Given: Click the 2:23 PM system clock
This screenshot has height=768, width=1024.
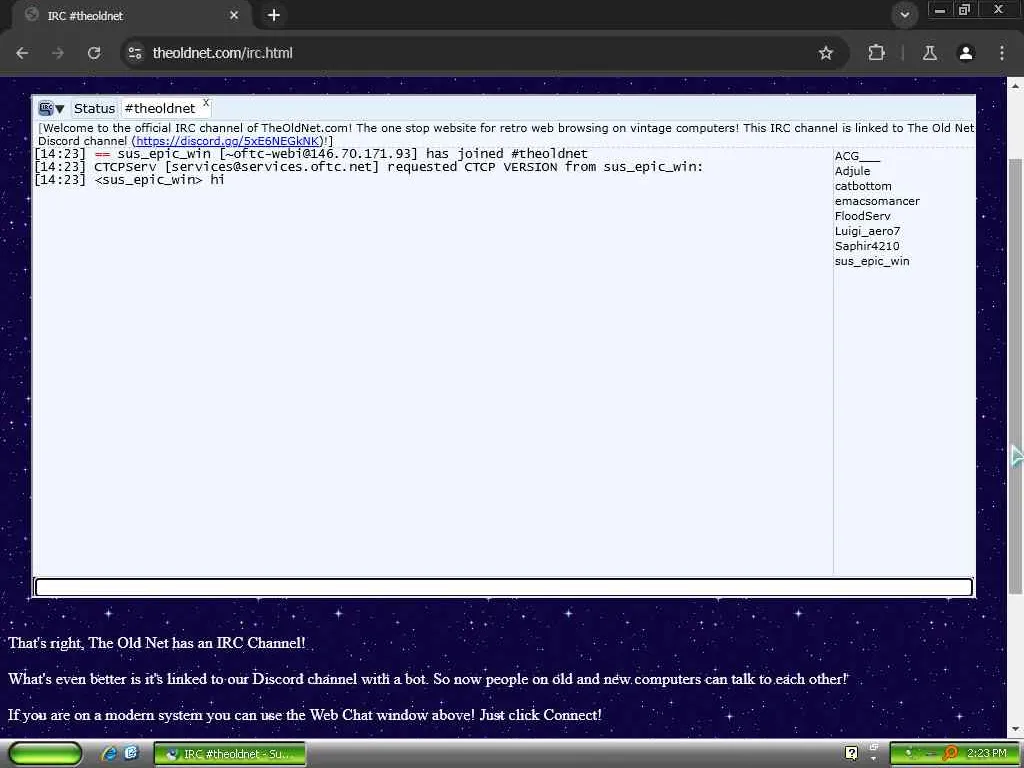Looking at the screenshot, I should coord(987,753).
